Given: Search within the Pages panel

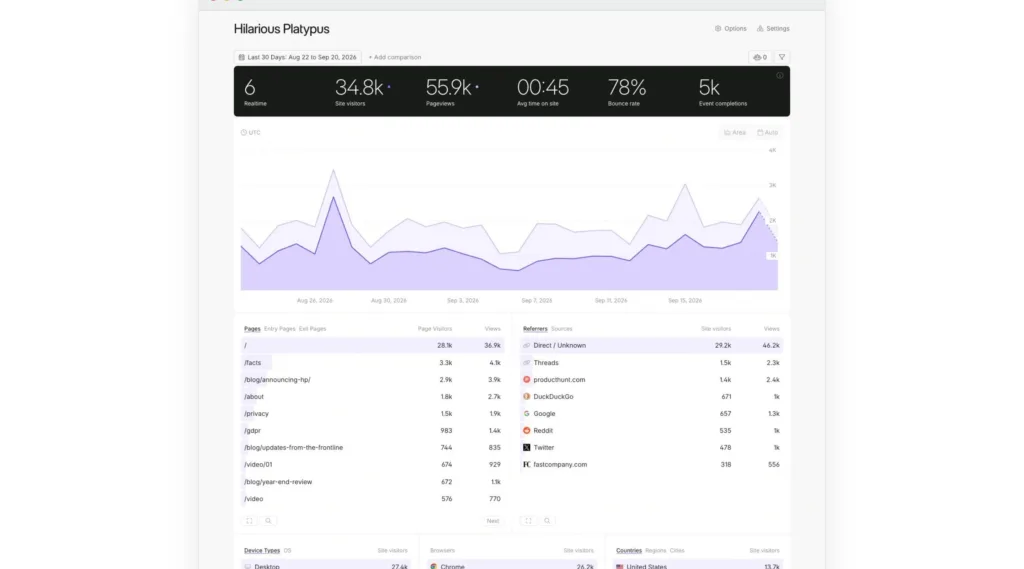Looking at the screenshot, I should [x=268, y=521].
